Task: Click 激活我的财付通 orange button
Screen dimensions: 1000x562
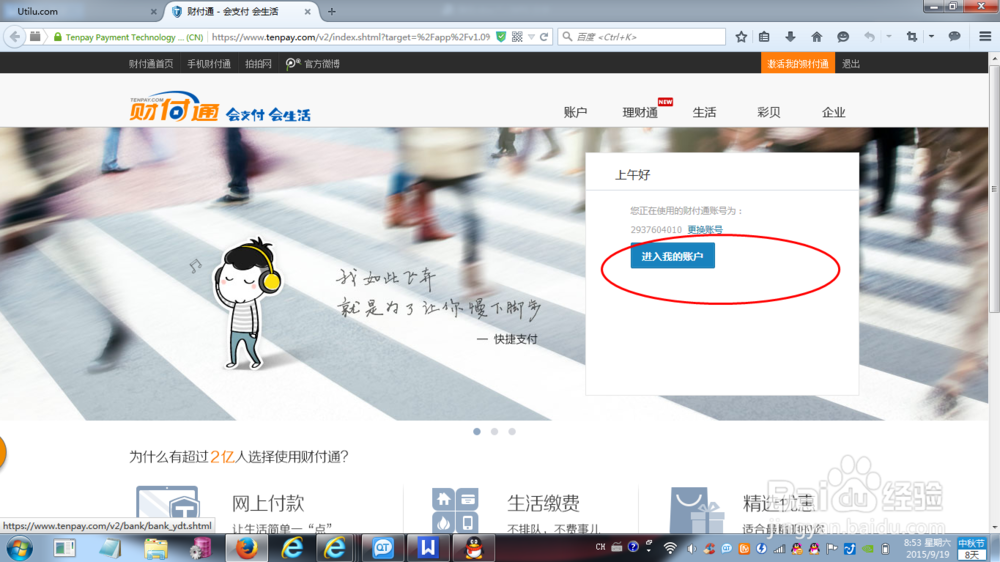Action: pos(798,64)
